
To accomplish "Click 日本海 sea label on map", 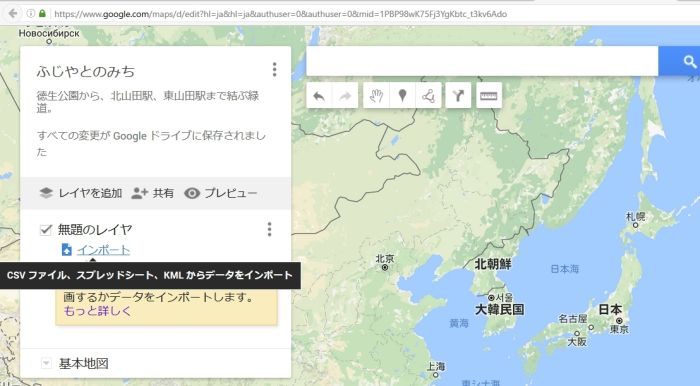I will point(565,269).
